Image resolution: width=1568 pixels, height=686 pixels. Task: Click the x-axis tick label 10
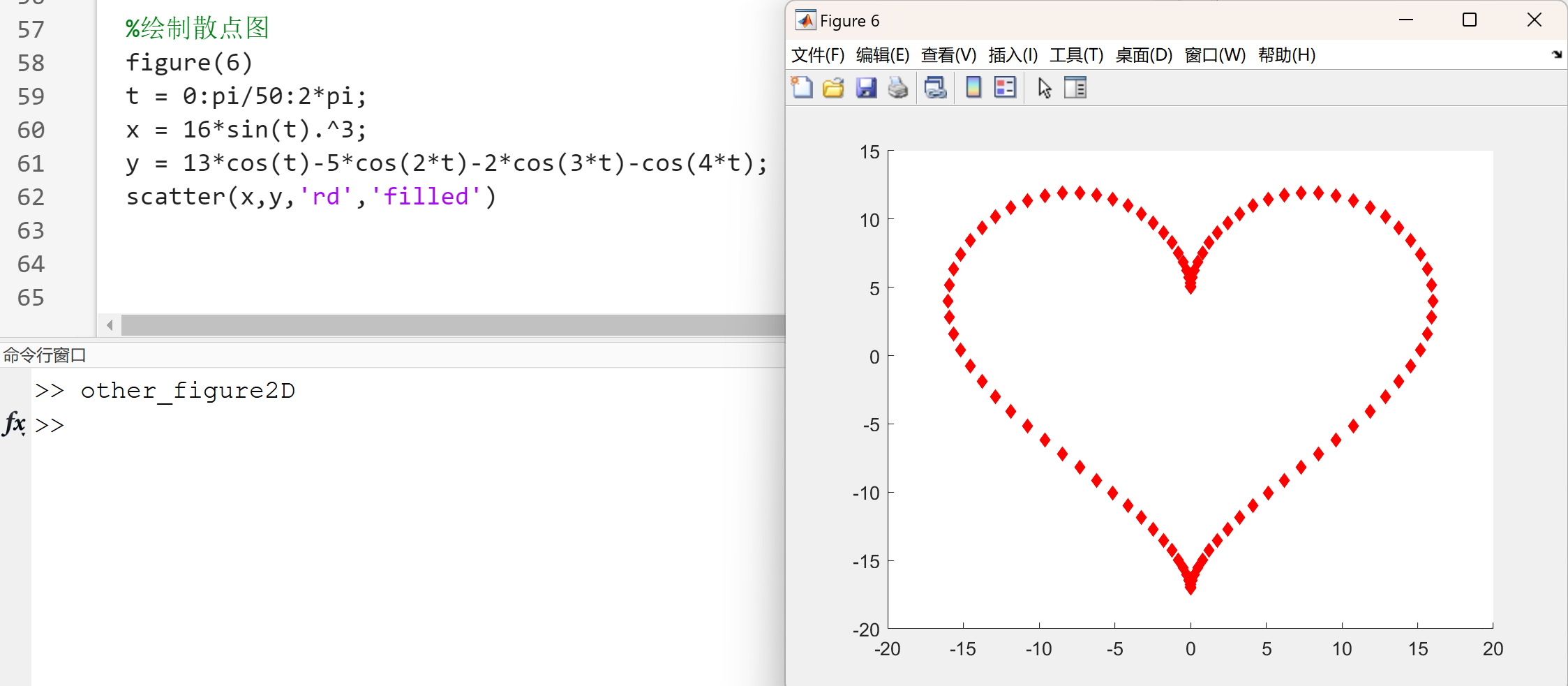coord(1342,649)
